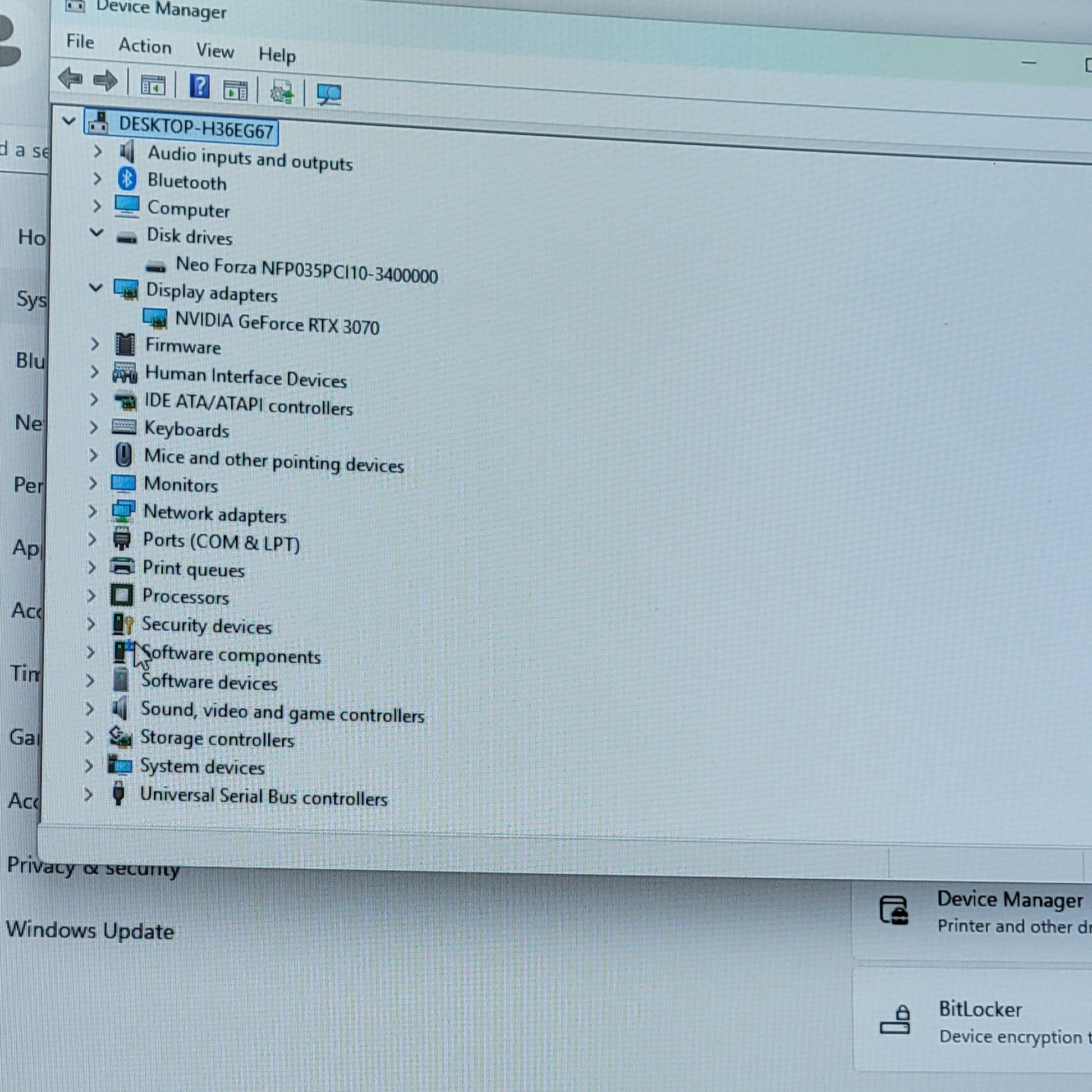Viewport: 1092px width, 1092px height.
Task: Click the Forward arrow toolbar icon
Action: [105, 81]
